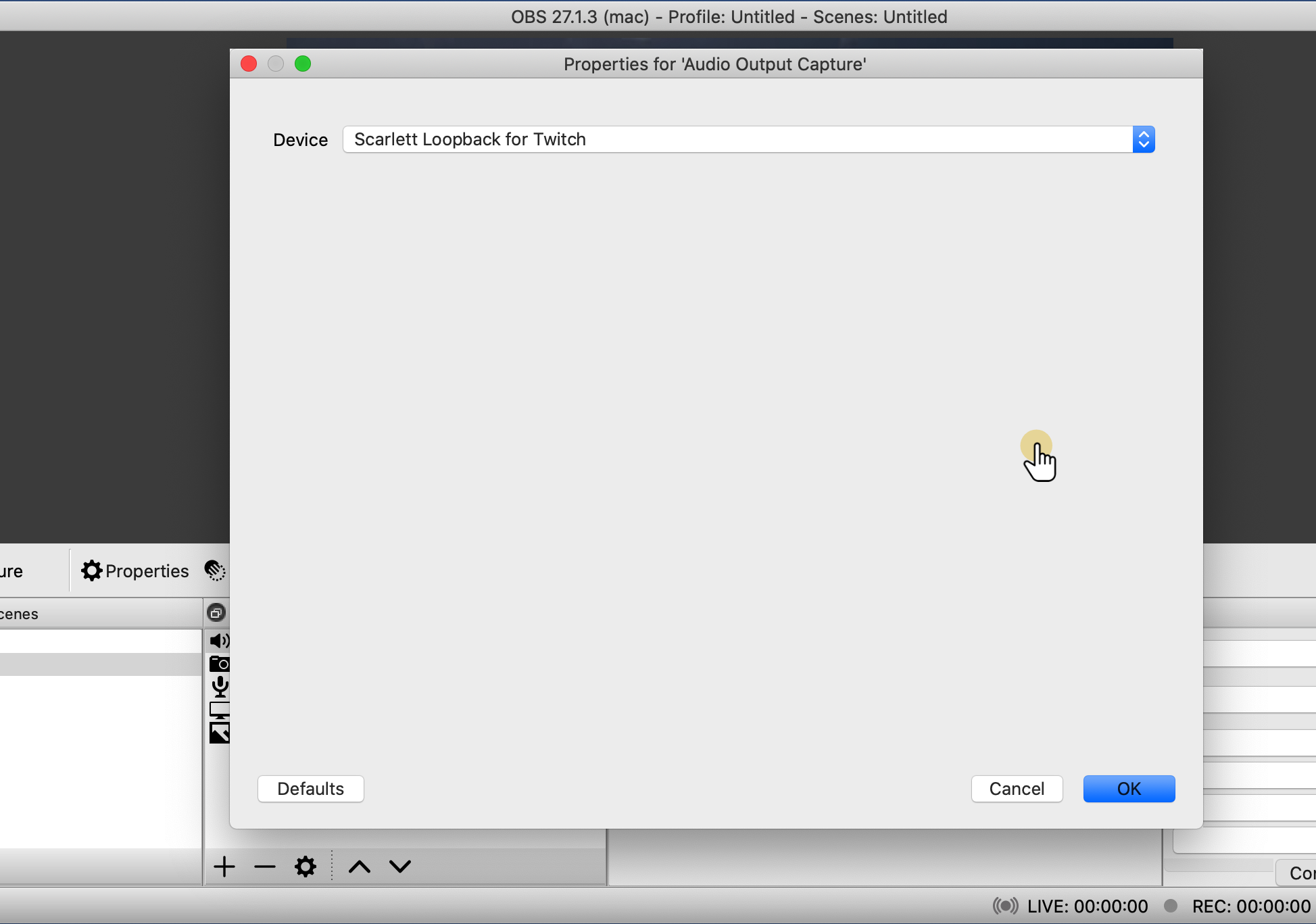Click the float panel icon on Scenes header

(216, 612)
